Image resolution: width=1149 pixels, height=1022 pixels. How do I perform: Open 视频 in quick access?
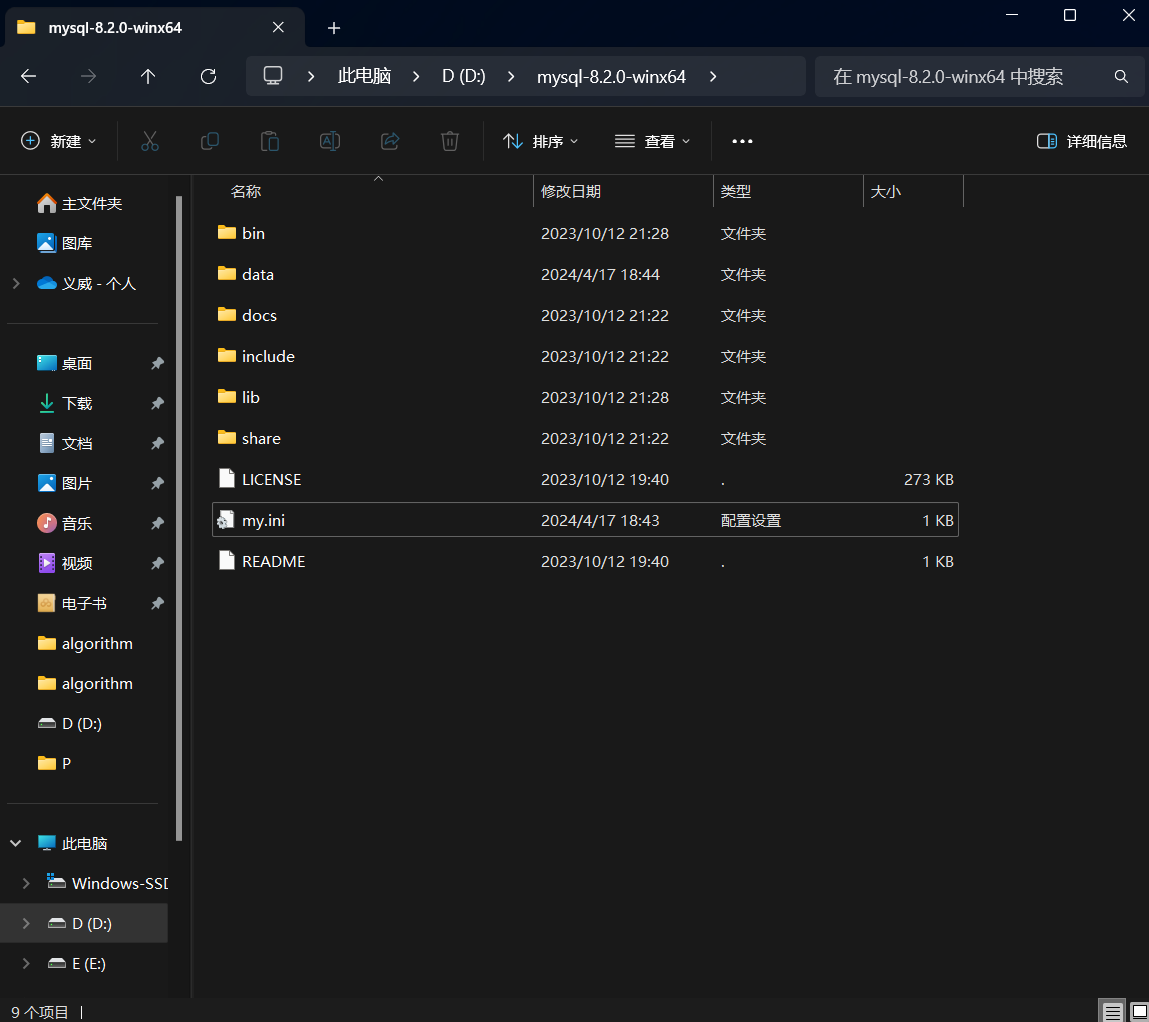pos(64,563)
